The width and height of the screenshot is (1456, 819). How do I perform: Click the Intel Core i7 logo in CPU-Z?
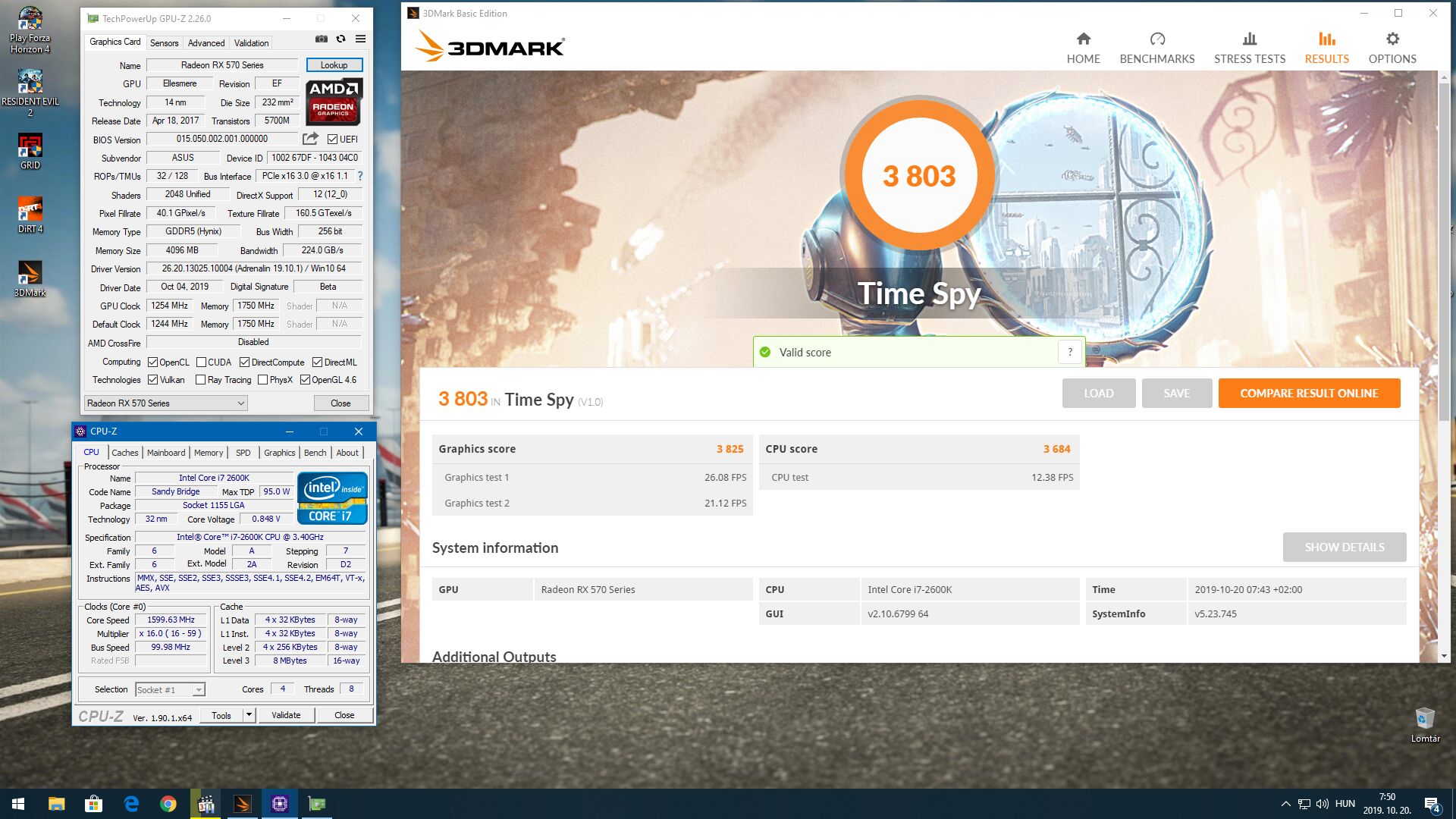[x=332, y=497]
